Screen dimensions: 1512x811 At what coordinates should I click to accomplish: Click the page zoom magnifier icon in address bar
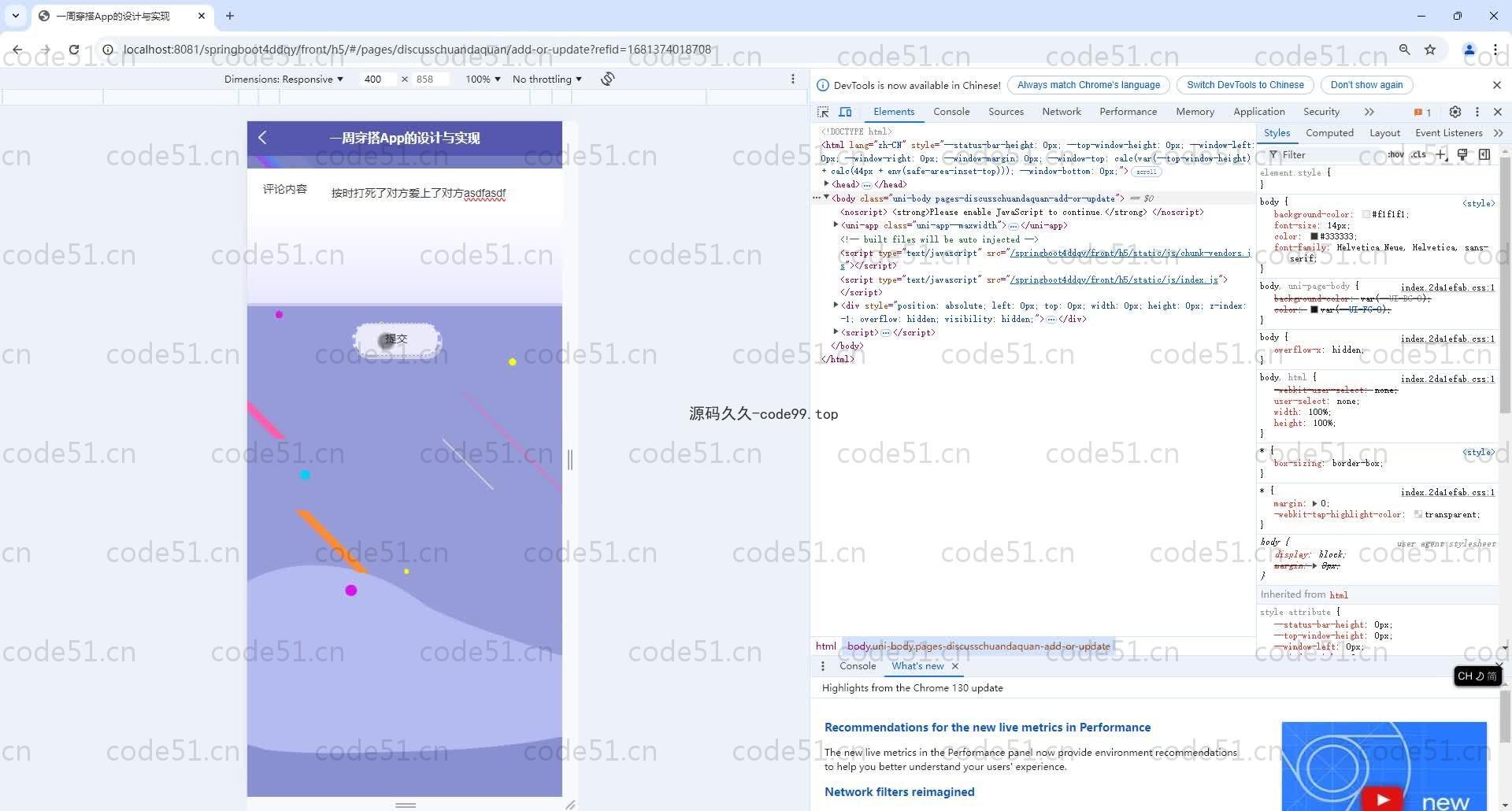(x=1404, y=50)
